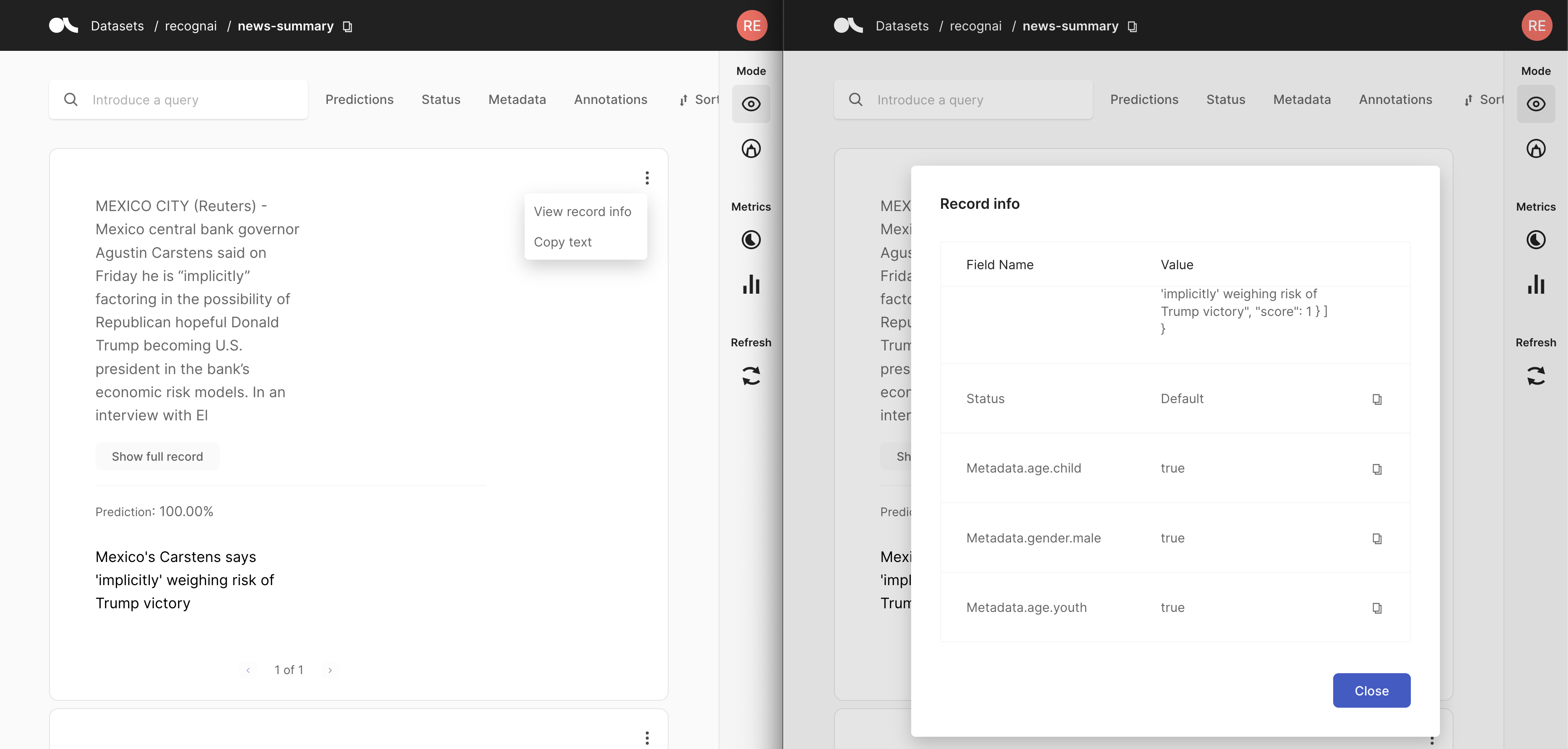The height and width of the screenshot is (749, 1568).
Task: Open Annotations filter in left window
Action: coord(610,99)
